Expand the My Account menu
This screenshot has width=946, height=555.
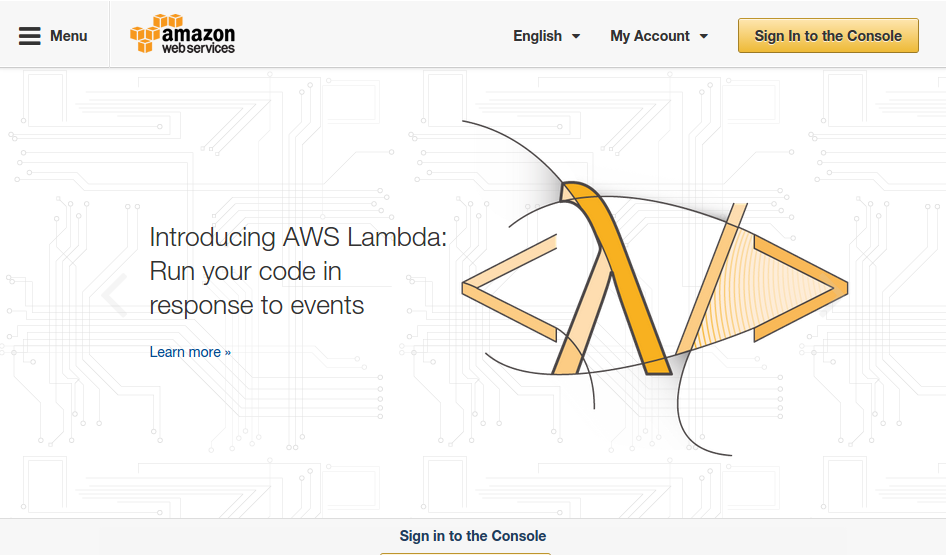[659, 36]
